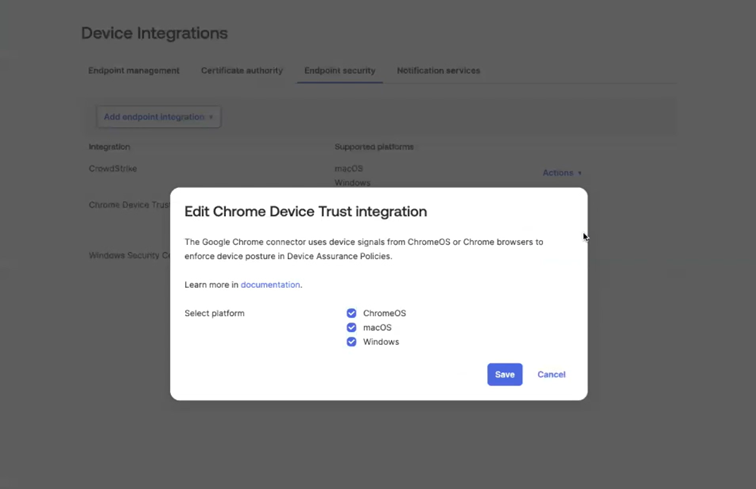Image resolution: width=756 pixels, height=489 pixels.
Task: Click the Chrome Device Trust integration entry
Action: point(129,205)
